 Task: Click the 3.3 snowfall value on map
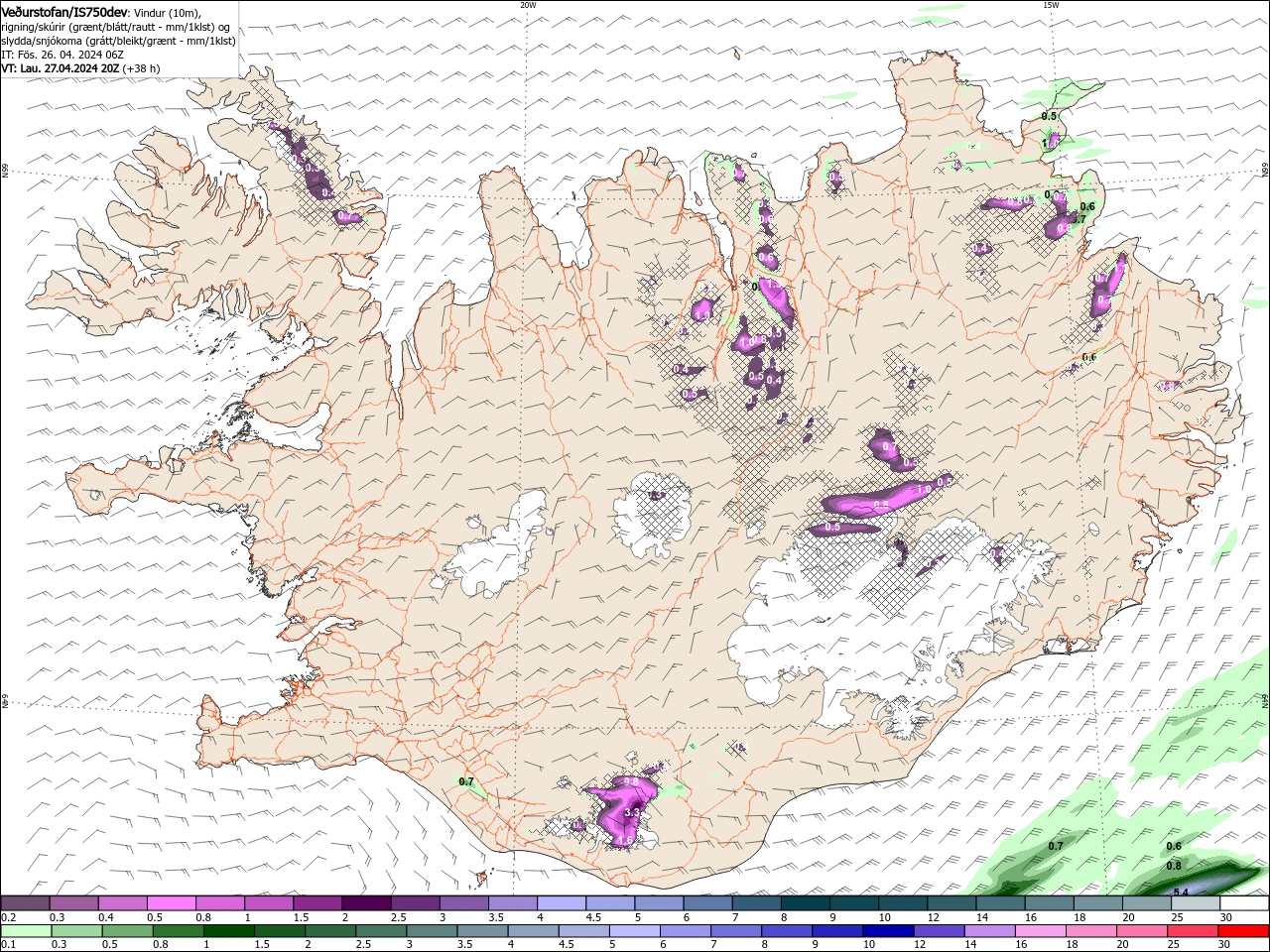(x=631, y=812)
